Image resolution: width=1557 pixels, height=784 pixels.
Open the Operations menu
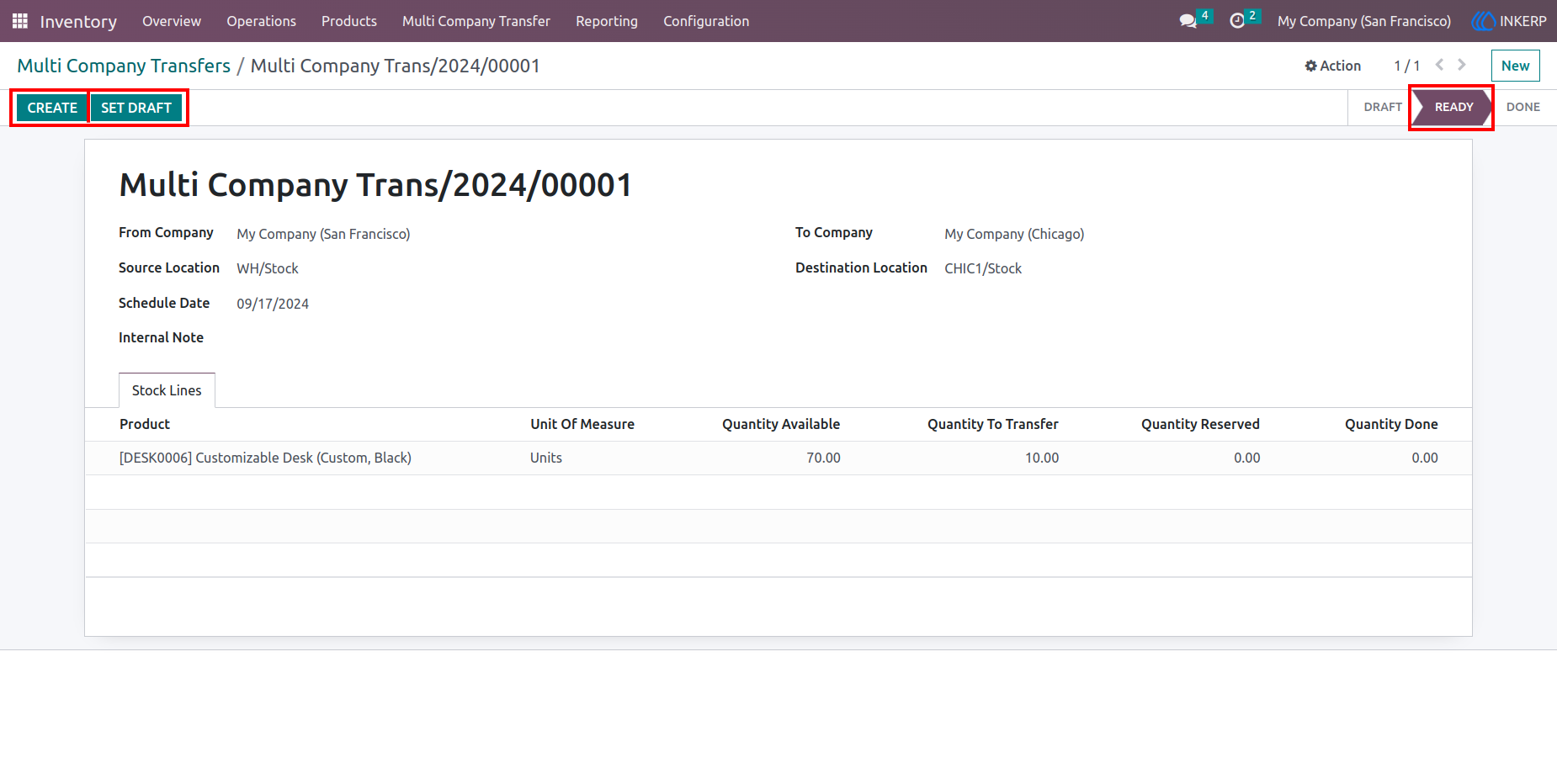coord(261,21)
